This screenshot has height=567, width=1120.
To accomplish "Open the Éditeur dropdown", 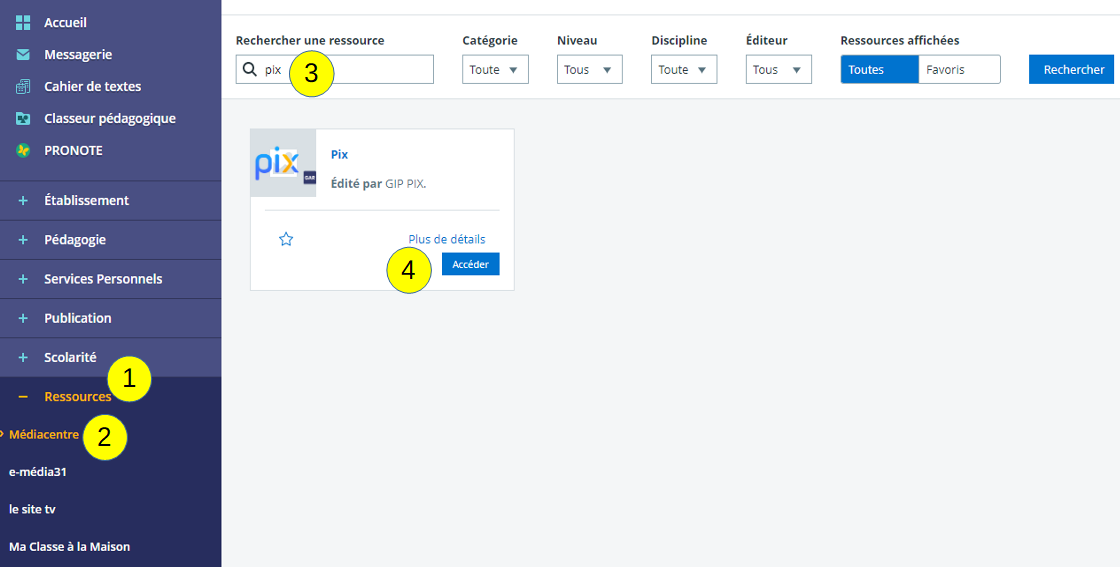I will [778, 70].
